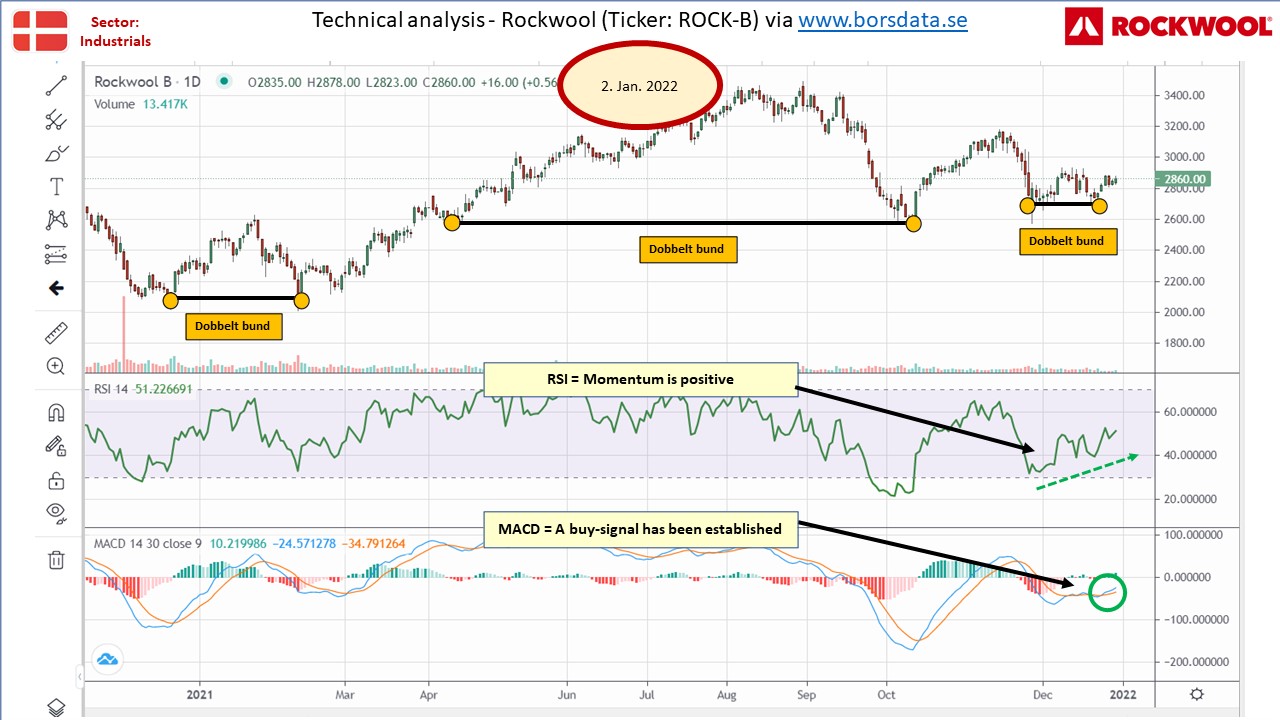Click the 2022 label on time axis
1280x720 pixels.
click(x=1121, y=693)
